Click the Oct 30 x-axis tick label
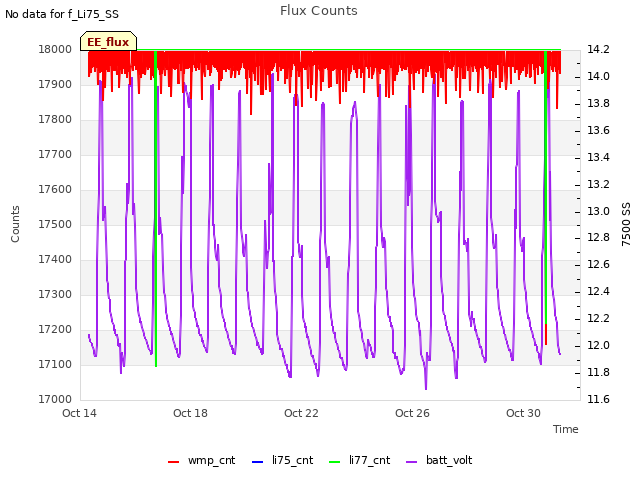 click(x=523, y=413)
